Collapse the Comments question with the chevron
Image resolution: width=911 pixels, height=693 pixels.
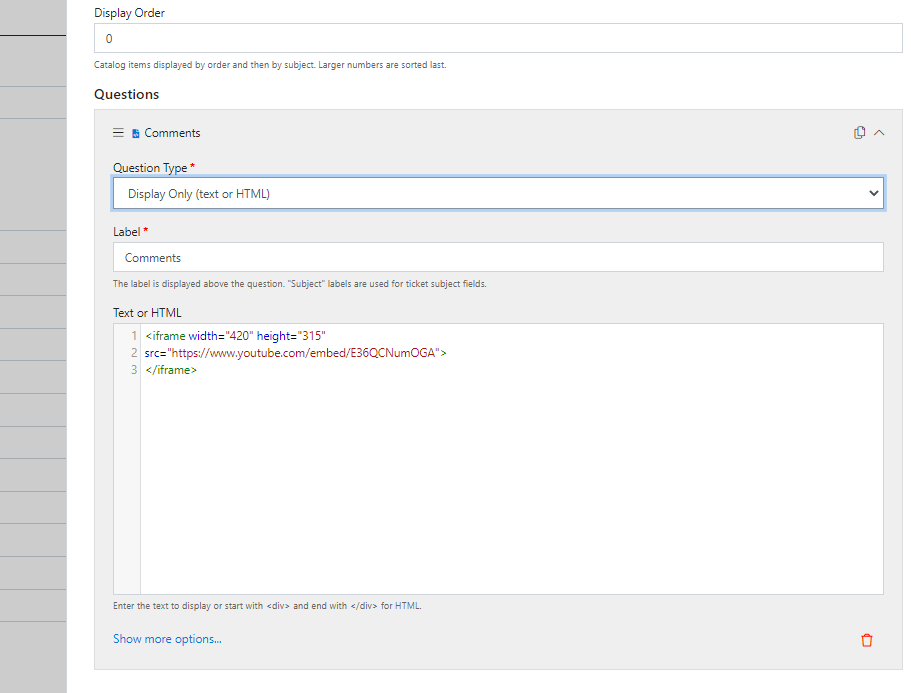(x=879, y=133)
